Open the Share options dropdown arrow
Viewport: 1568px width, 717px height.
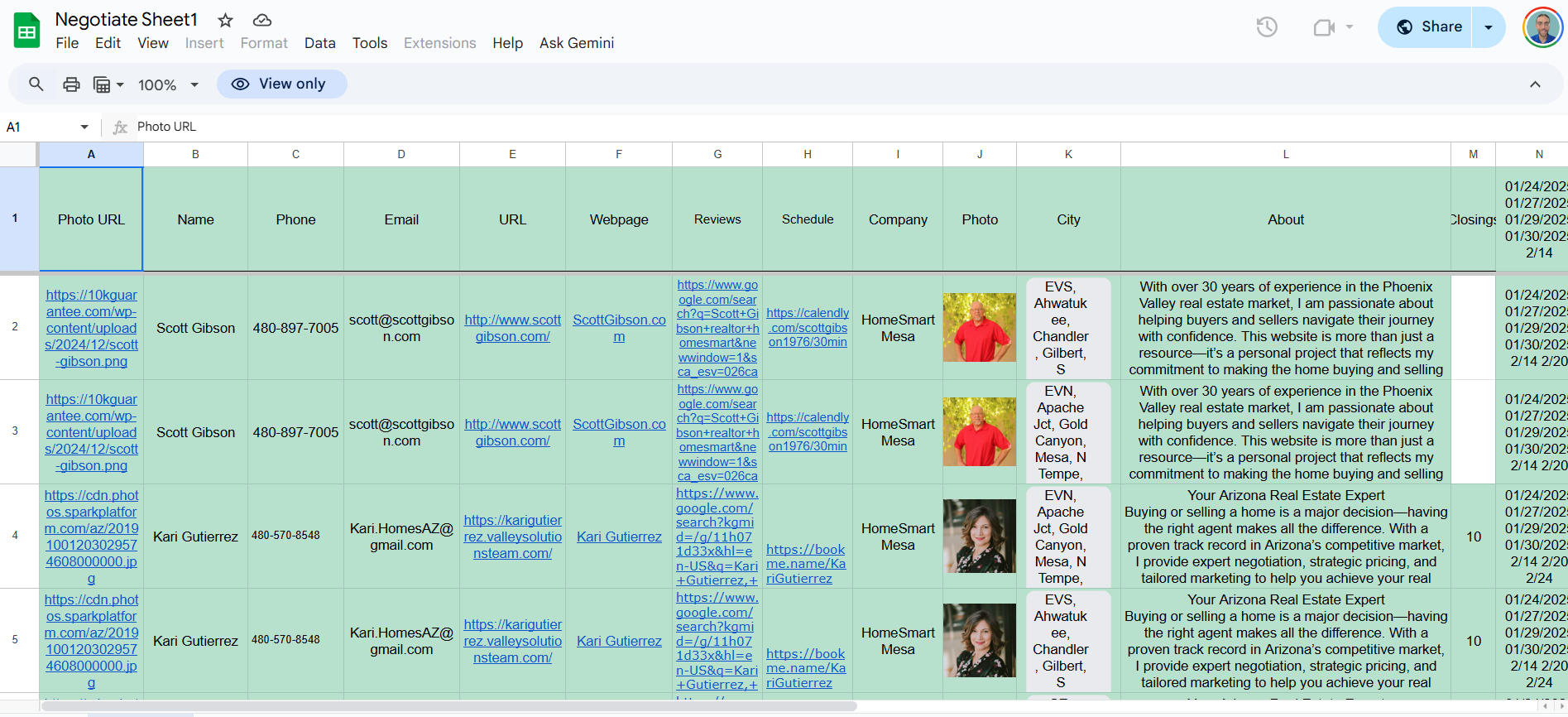click(1489, 27)
